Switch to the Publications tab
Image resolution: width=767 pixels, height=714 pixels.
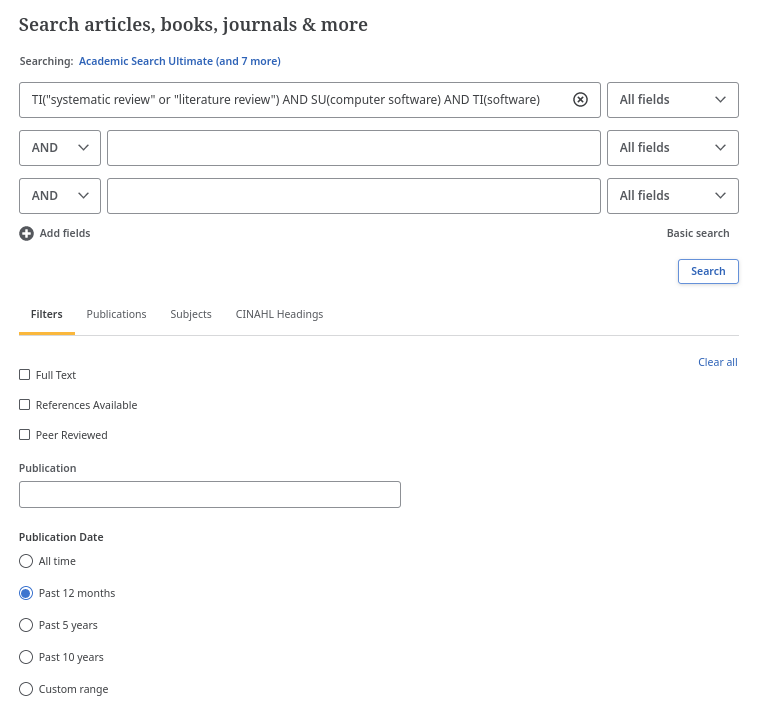(x=116, y=314)
